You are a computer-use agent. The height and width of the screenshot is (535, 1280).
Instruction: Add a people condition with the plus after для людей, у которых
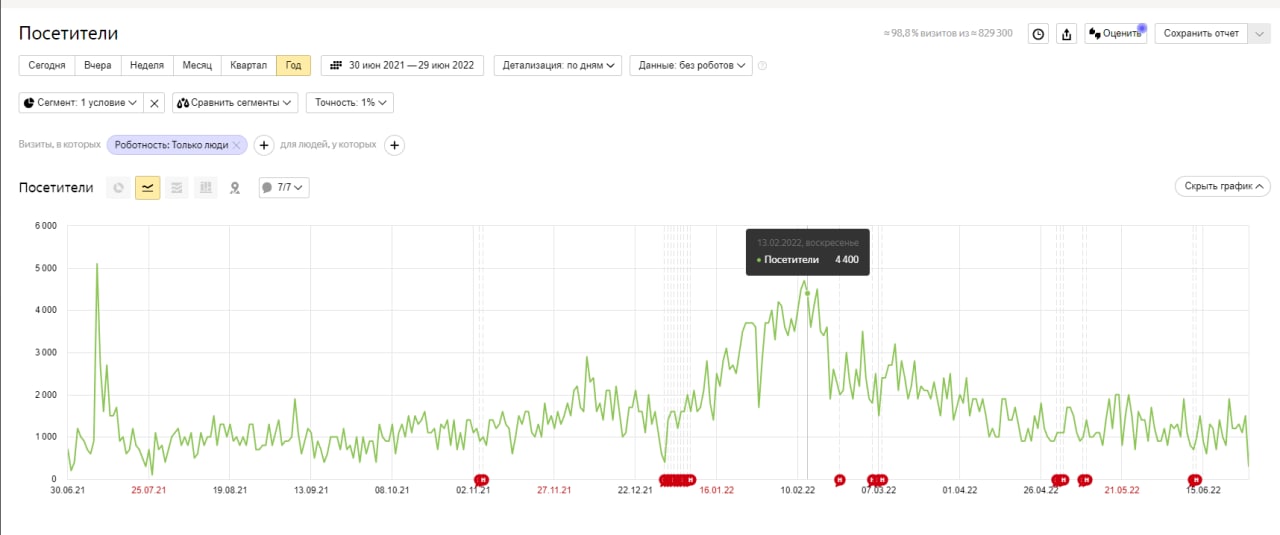tap(394, 145)
